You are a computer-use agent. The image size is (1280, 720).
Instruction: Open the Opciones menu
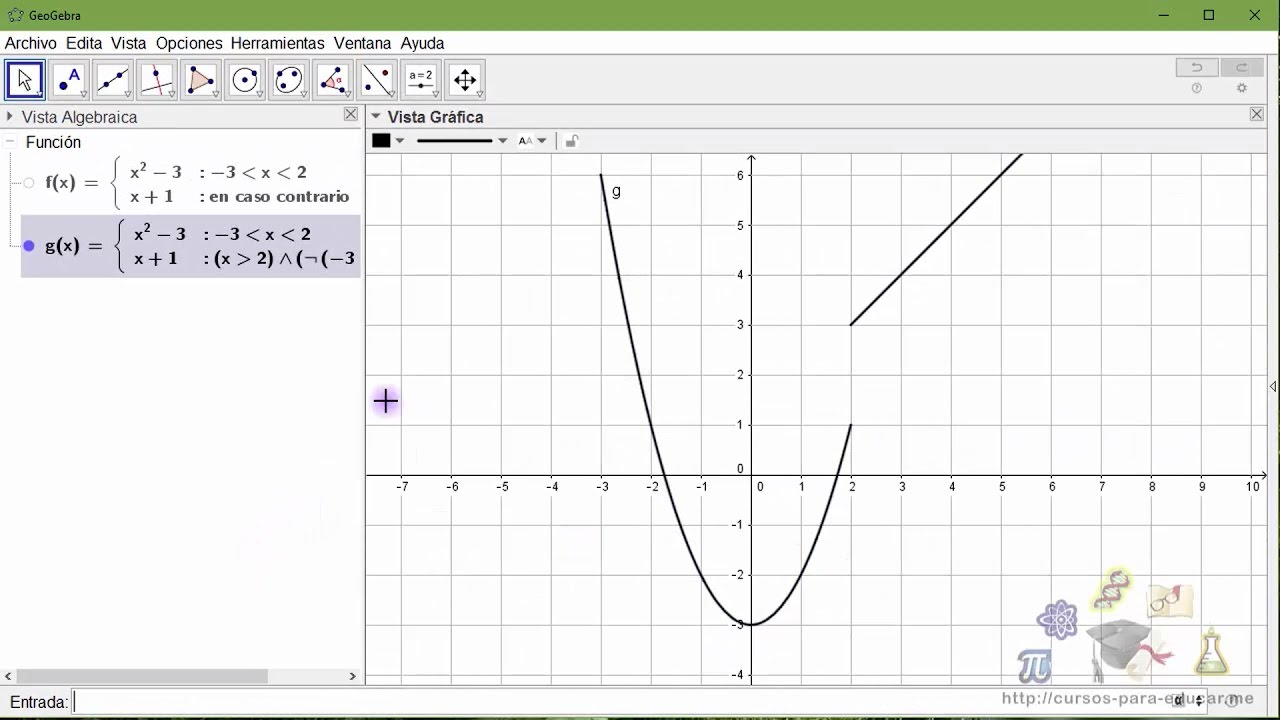[x=189, y=43]
